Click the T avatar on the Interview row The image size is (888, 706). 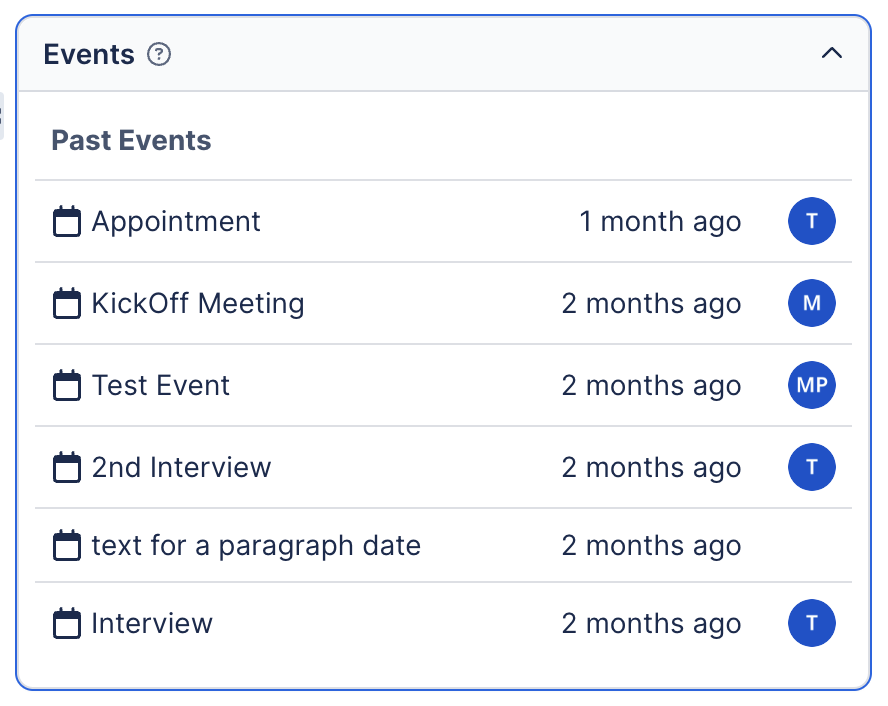812,624
